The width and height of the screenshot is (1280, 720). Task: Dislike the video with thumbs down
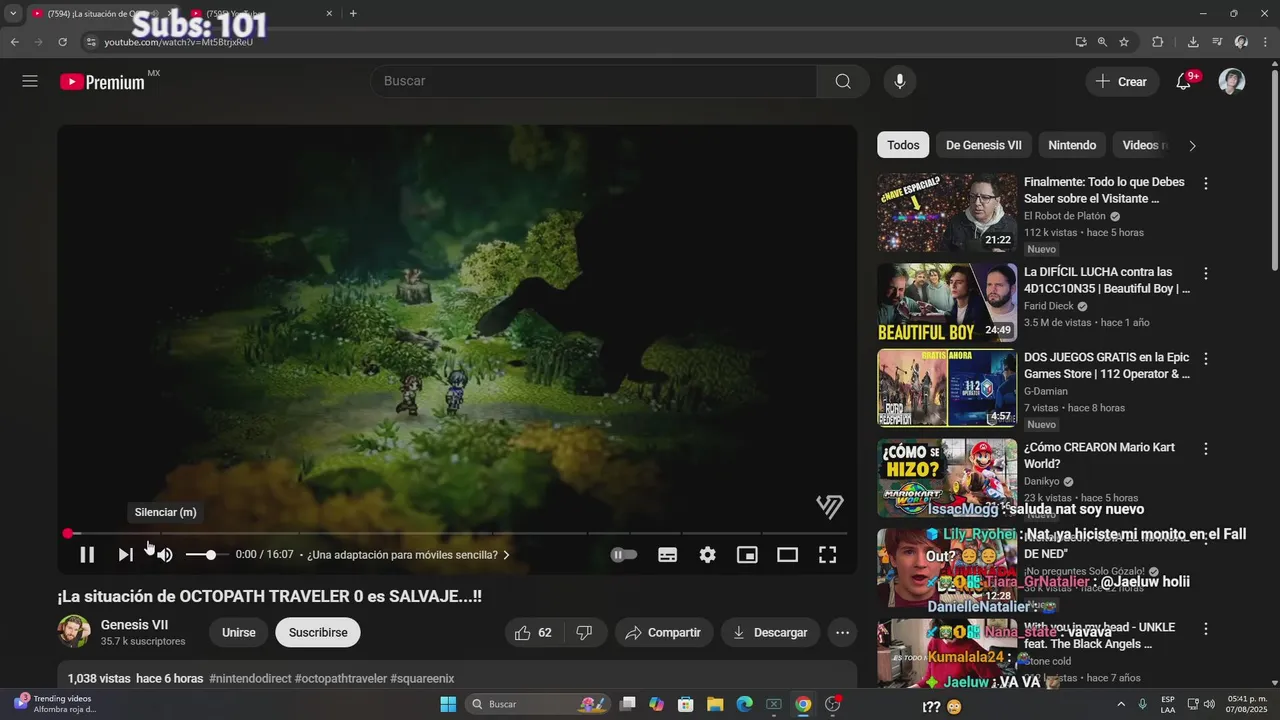[x=586, y=633]
